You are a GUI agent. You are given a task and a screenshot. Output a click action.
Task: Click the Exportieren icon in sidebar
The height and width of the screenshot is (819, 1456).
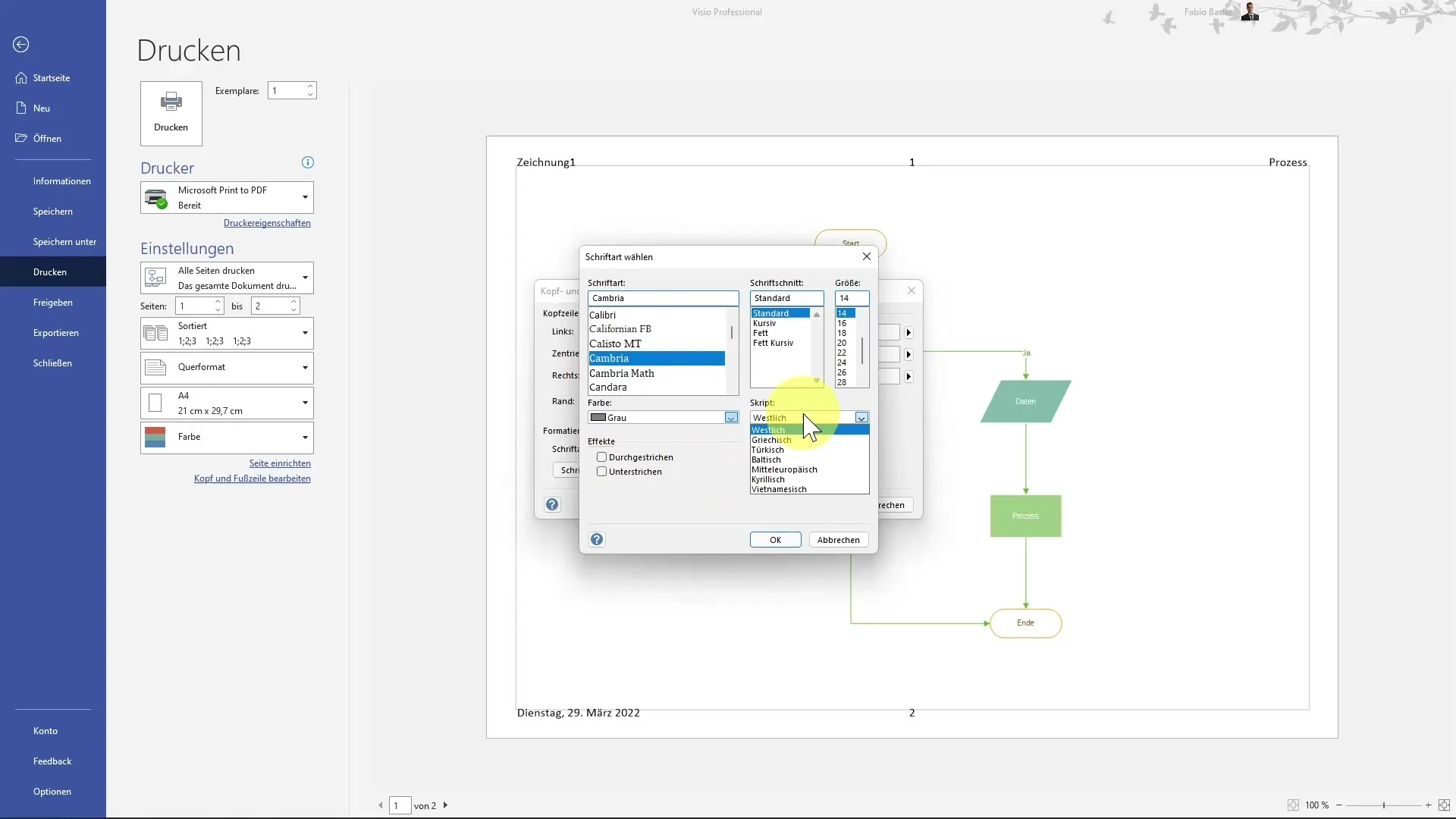(55, 332)
